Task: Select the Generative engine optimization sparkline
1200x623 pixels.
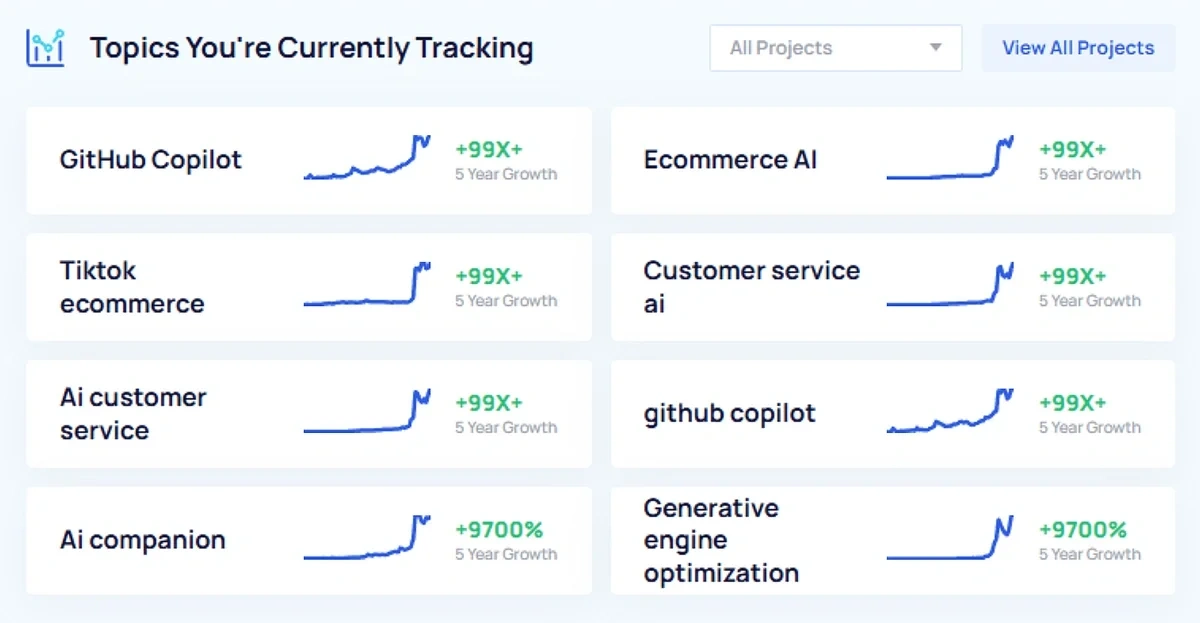Action: point(950,540)
